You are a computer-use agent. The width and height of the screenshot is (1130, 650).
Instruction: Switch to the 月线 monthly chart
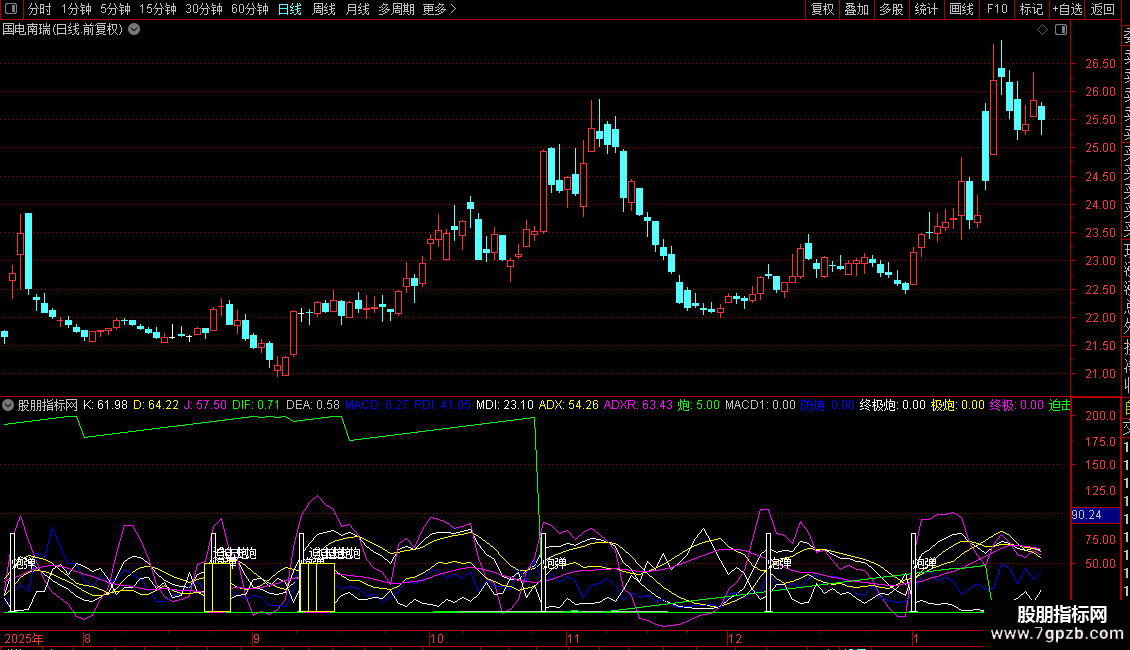[x=357, y=10]
